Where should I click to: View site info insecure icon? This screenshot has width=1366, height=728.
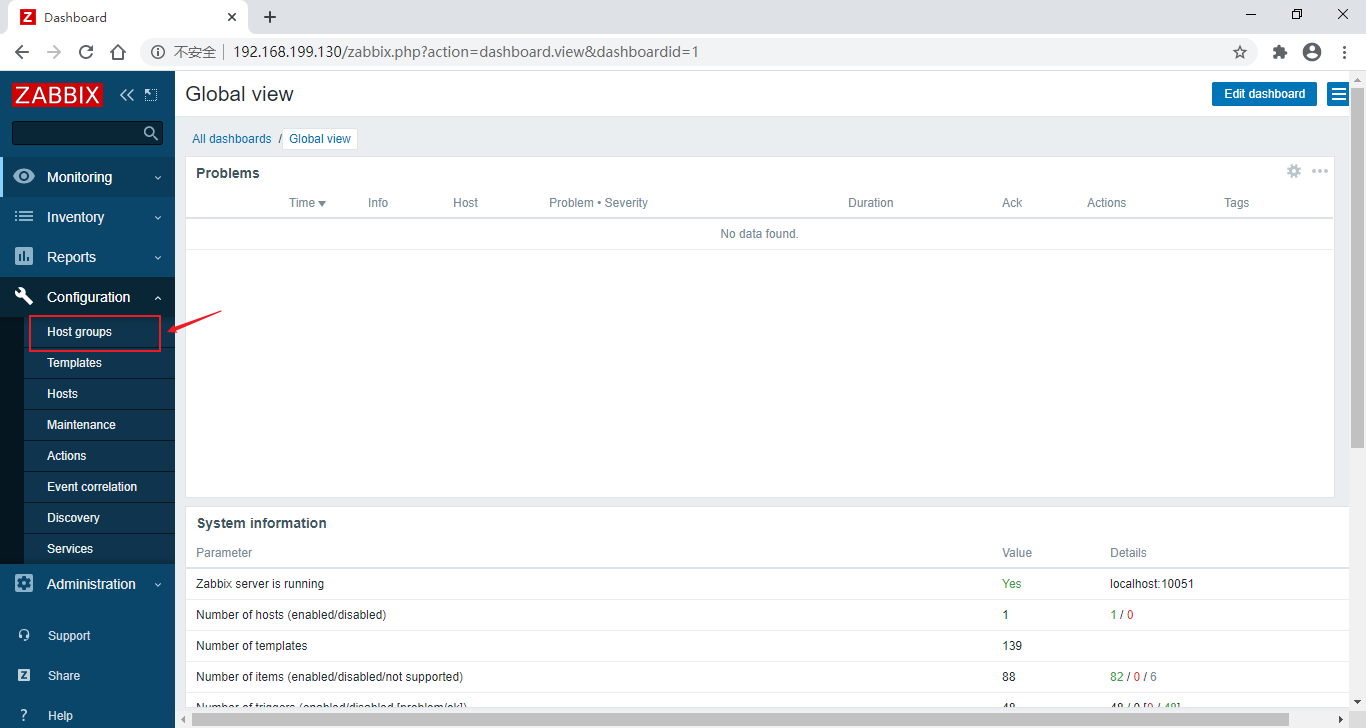tap(158, 52)
